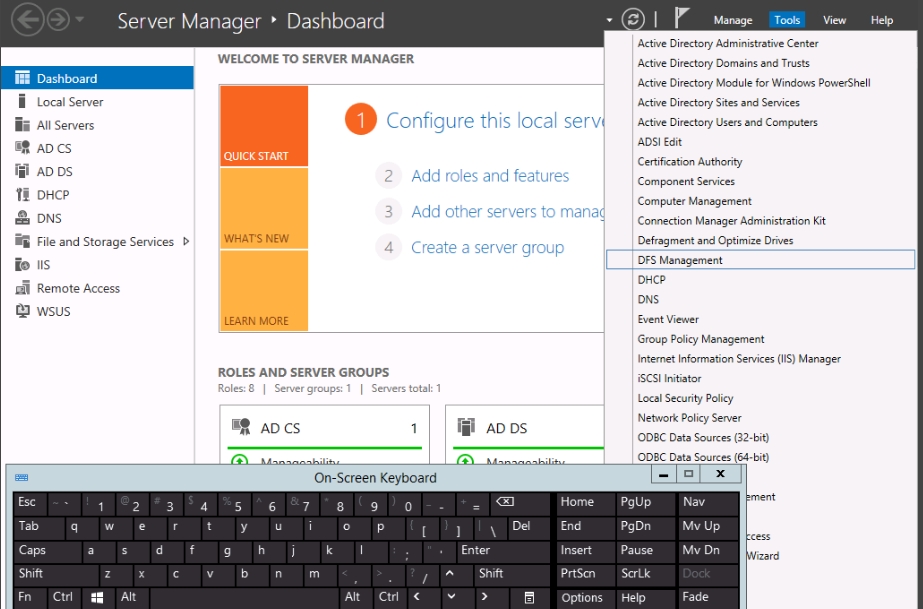
Task: Select DFS Management from Tools menu
Action: coord(761,260)
